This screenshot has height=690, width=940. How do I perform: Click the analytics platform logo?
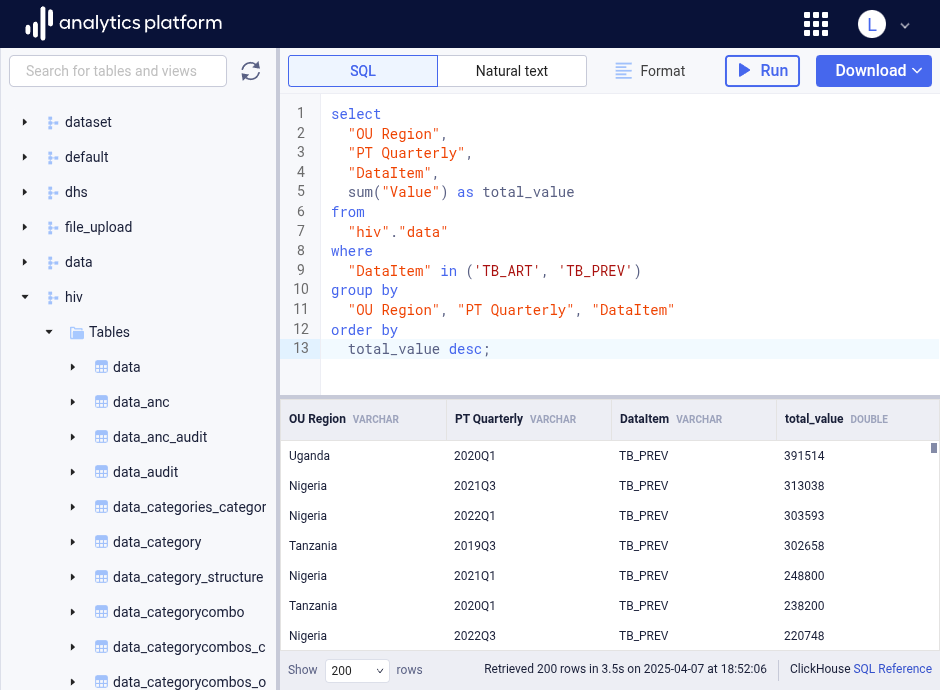click(123, 23)
